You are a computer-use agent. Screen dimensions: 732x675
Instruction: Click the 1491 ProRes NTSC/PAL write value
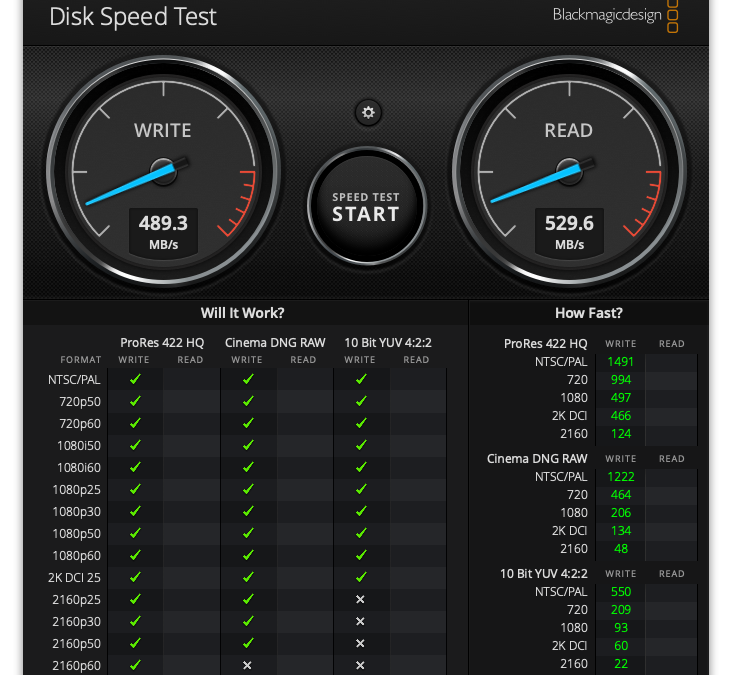click(x=620, y=362)
